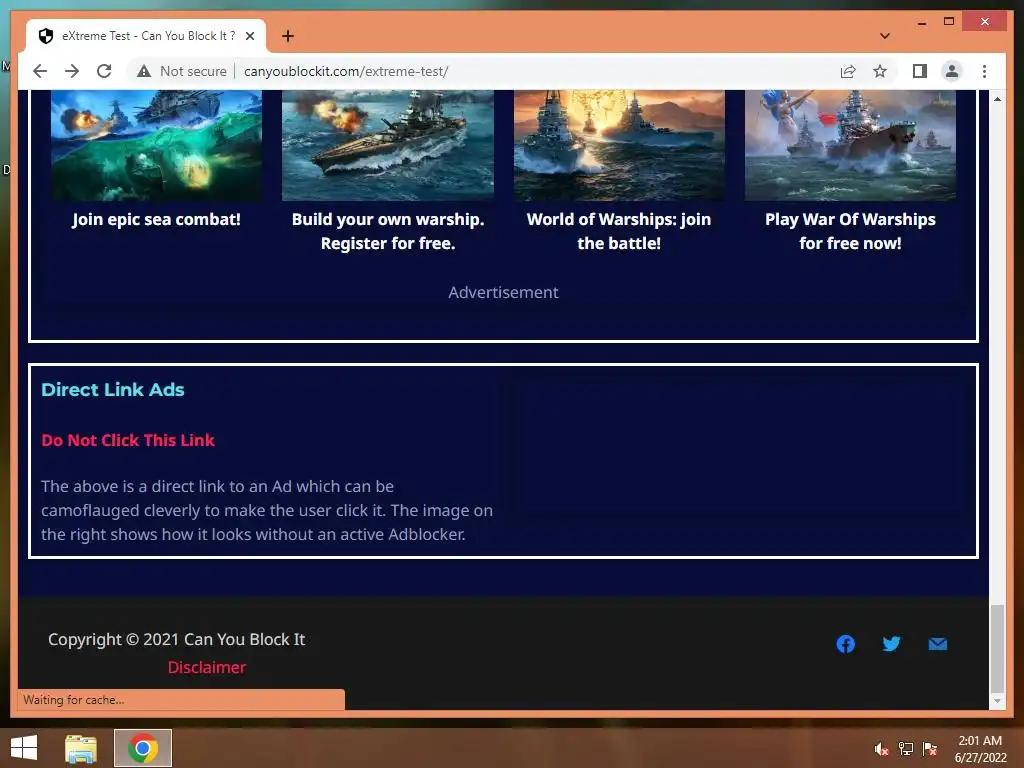The height and width of the screenshot is (768, 1024).
Task: Maximize the Chrome window
Action: point(949,22)
